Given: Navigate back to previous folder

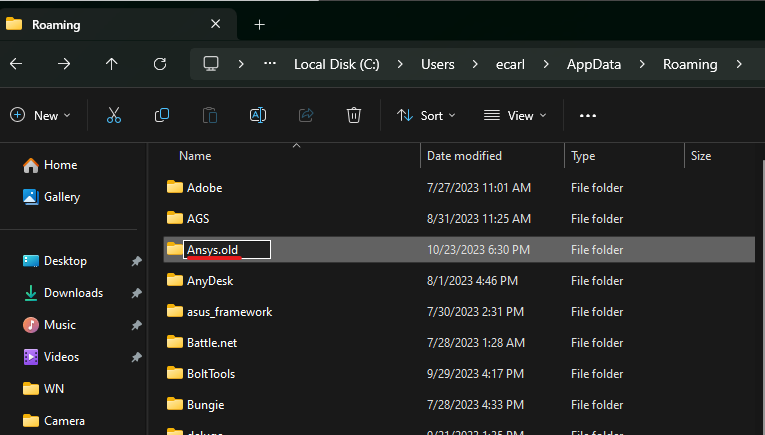Looking at the screenshot, I should [x=15, y=64].
